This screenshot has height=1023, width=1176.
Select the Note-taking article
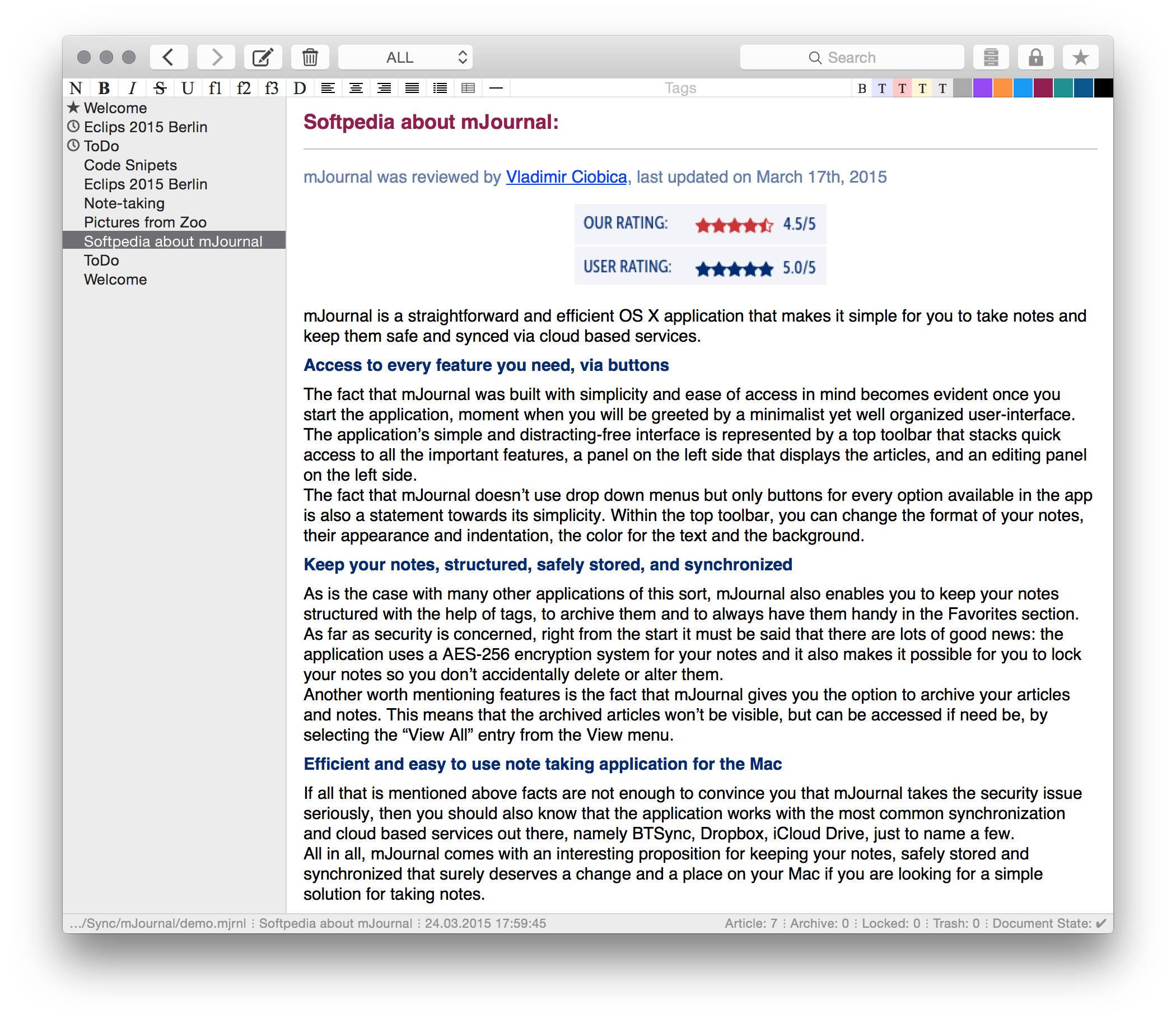[174, 203]
